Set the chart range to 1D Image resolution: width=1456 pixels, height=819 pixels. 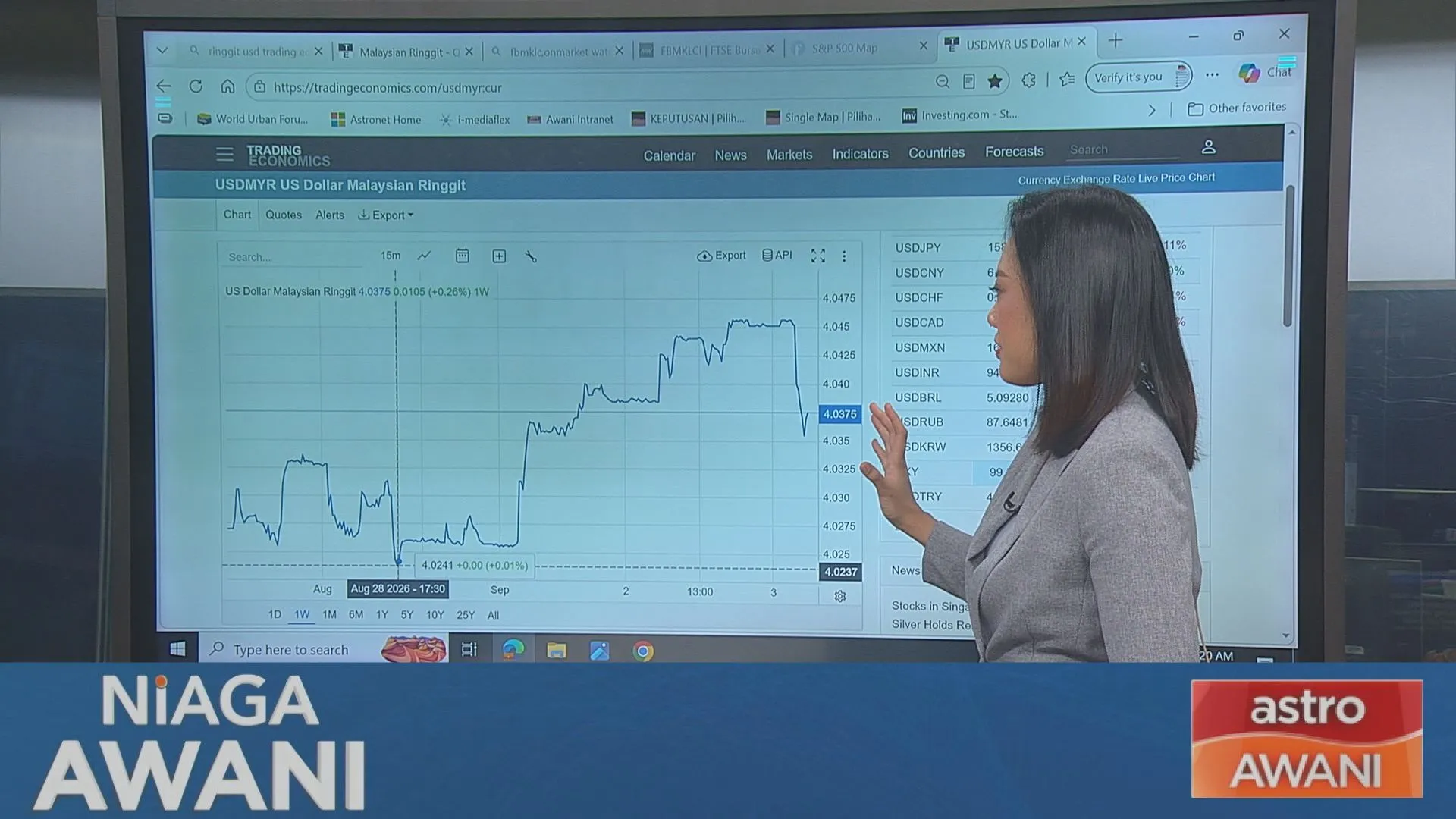coord(275,614)
